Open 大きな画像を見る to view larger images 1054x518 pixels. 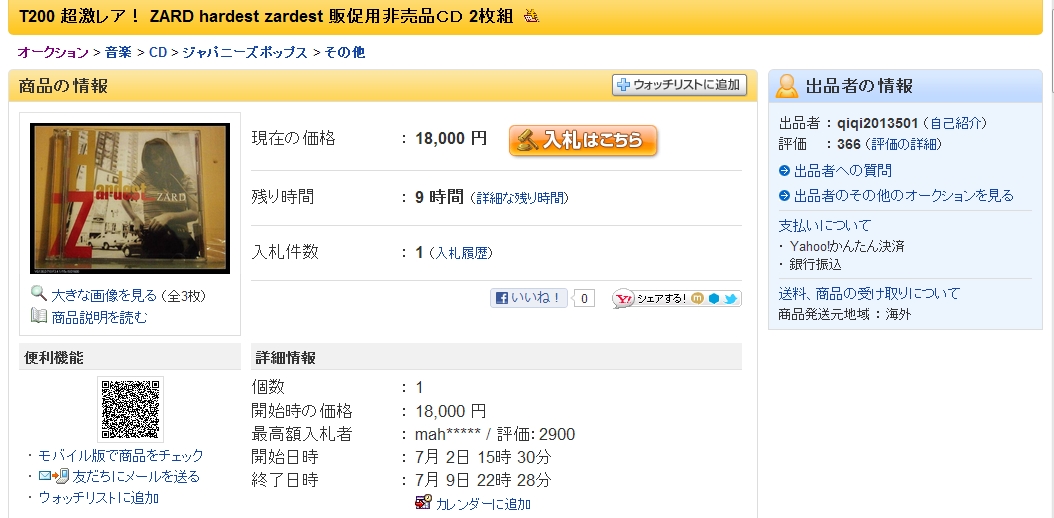click(x=104, y=295)
